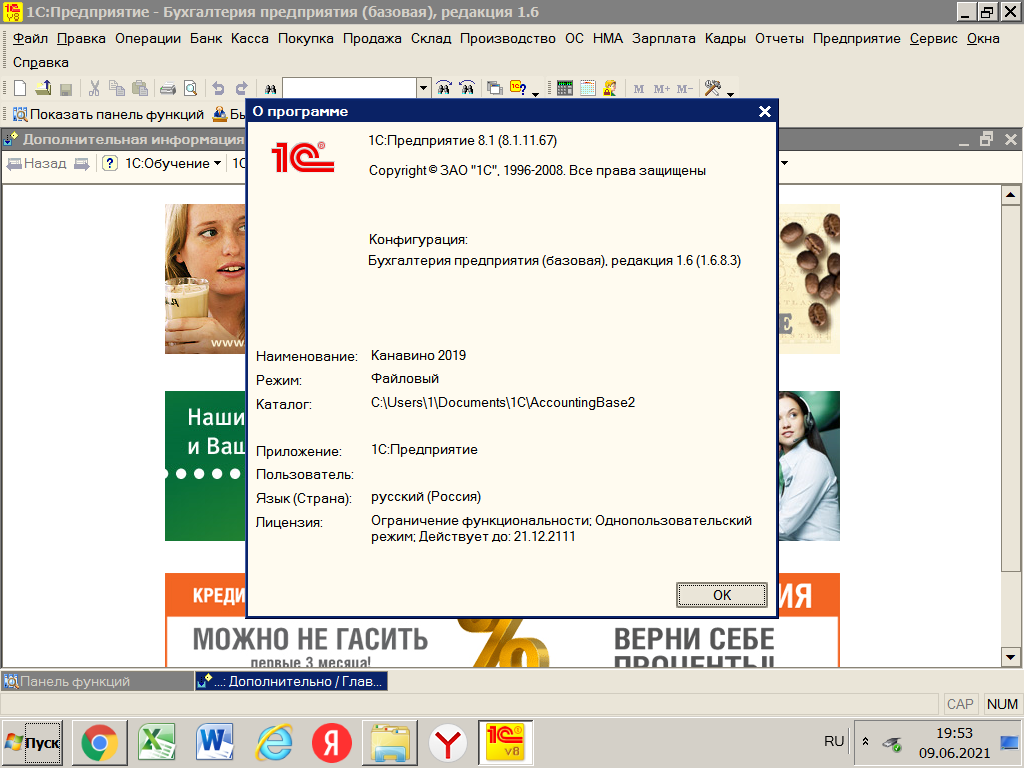Open the Справка menu
1024x768 pixels.
point(40,63)
